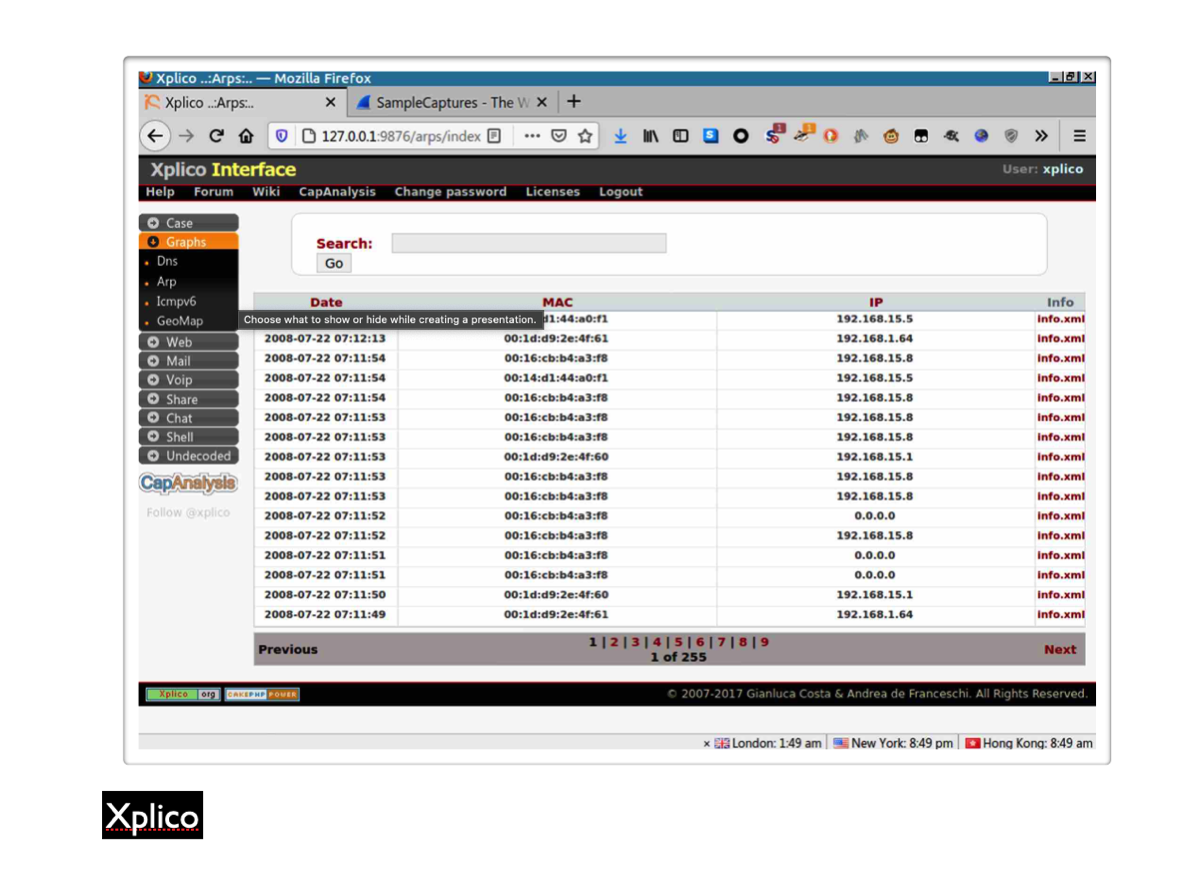This screenshot has width=1200, height=894.
Task: Click the browser back arrow
Action: point(155,137)
